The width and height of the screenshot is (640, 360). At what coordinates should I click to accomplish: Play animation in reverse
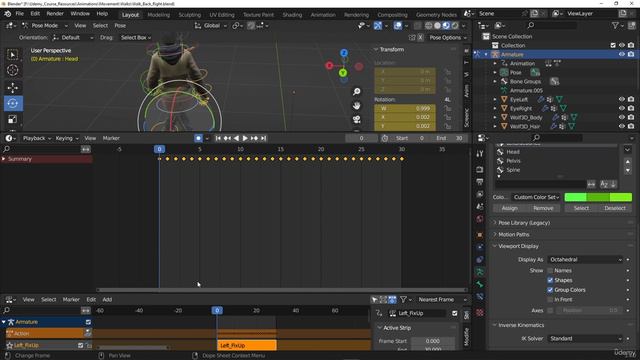point(236,138)
